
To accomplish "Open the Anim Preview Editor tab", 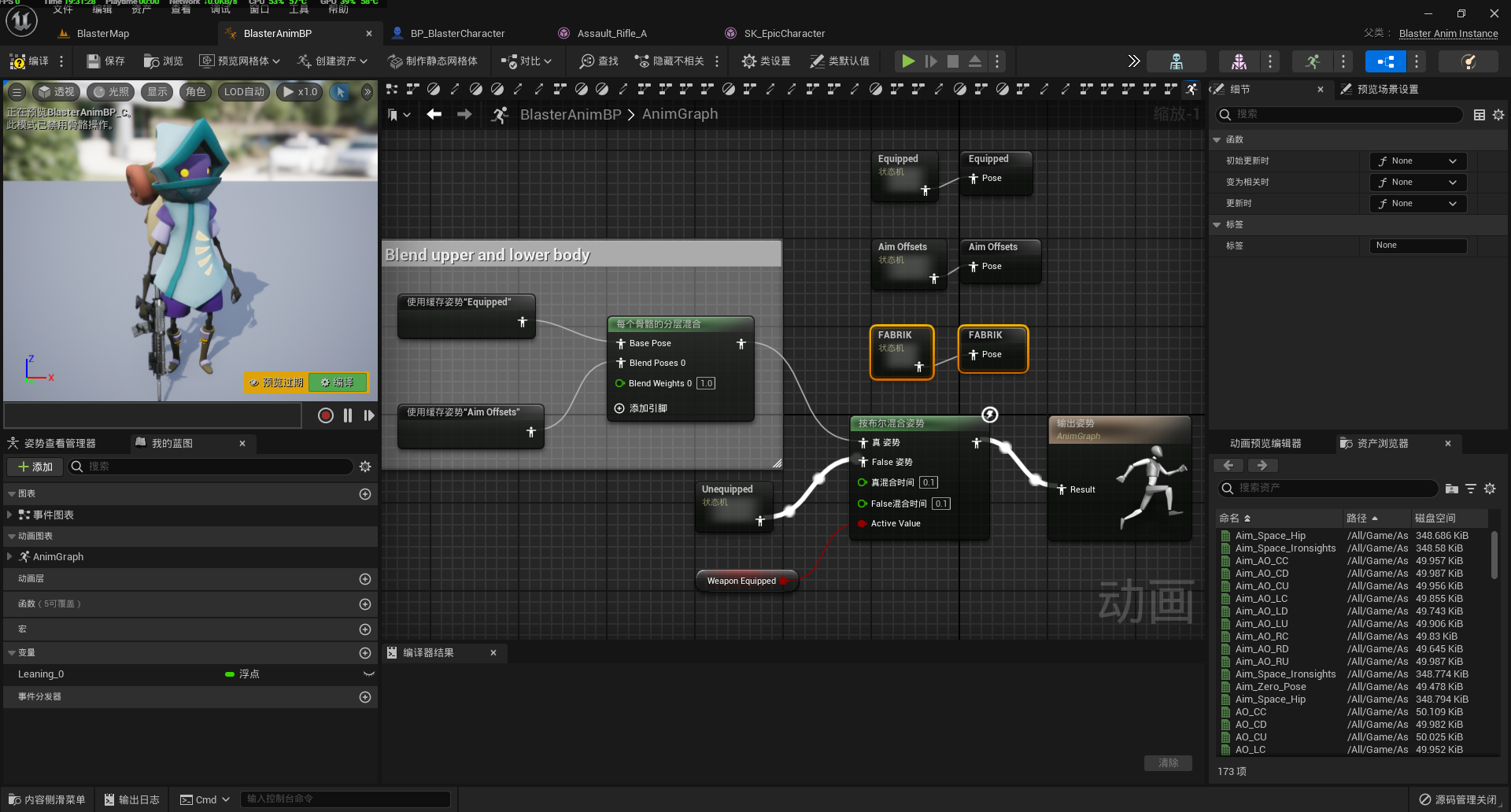I will click(1265, 444).
